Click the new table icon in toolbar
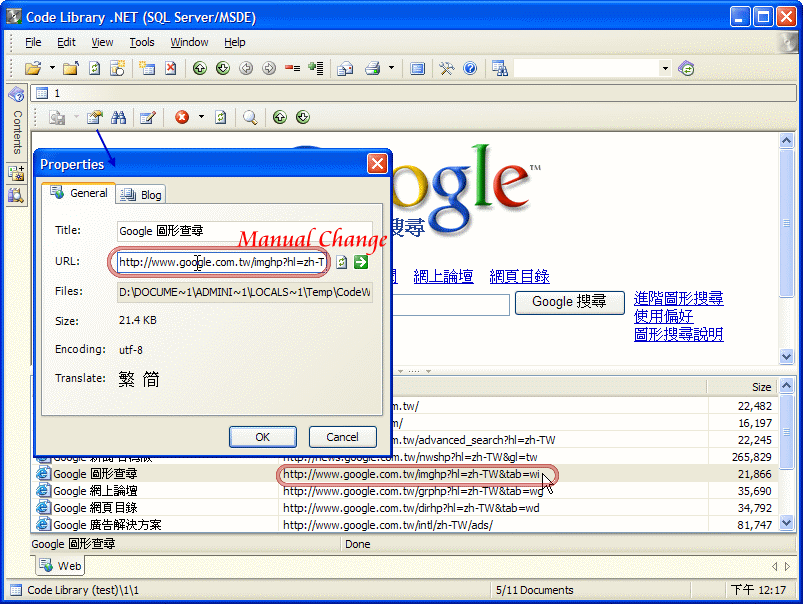803x604 pixels. [x=147, y=68]
